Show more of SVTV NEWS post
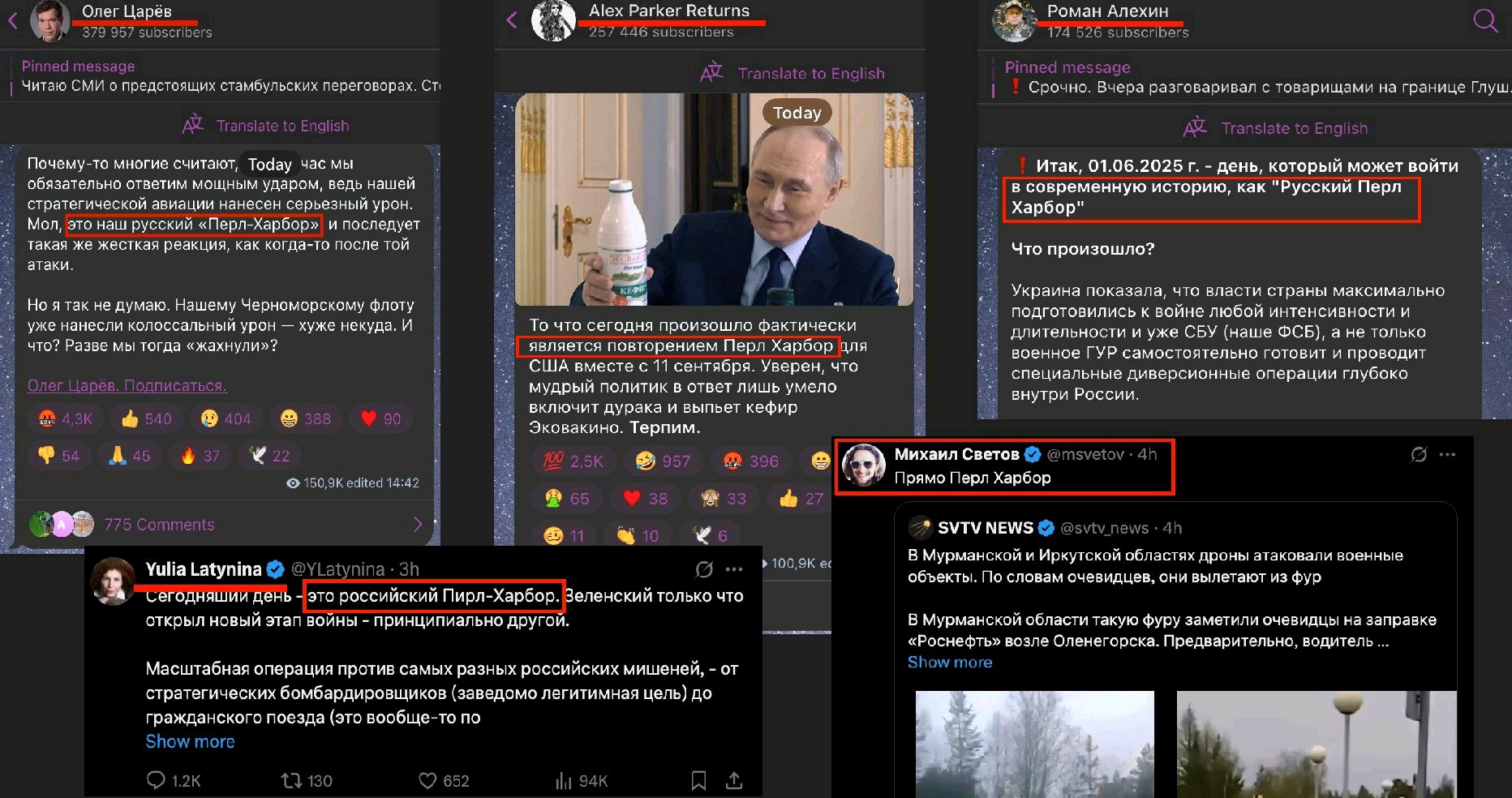Screen dimensions: 1512x798 (x=950, y=662)
